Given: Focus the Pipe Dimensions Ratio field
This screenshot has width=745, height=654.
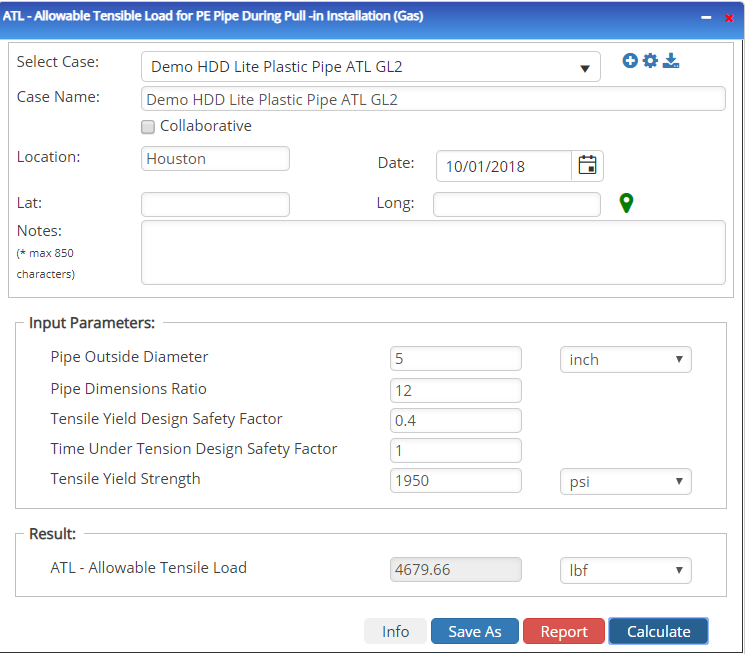Looking at the screenshot, I should (x=455, y=390).
